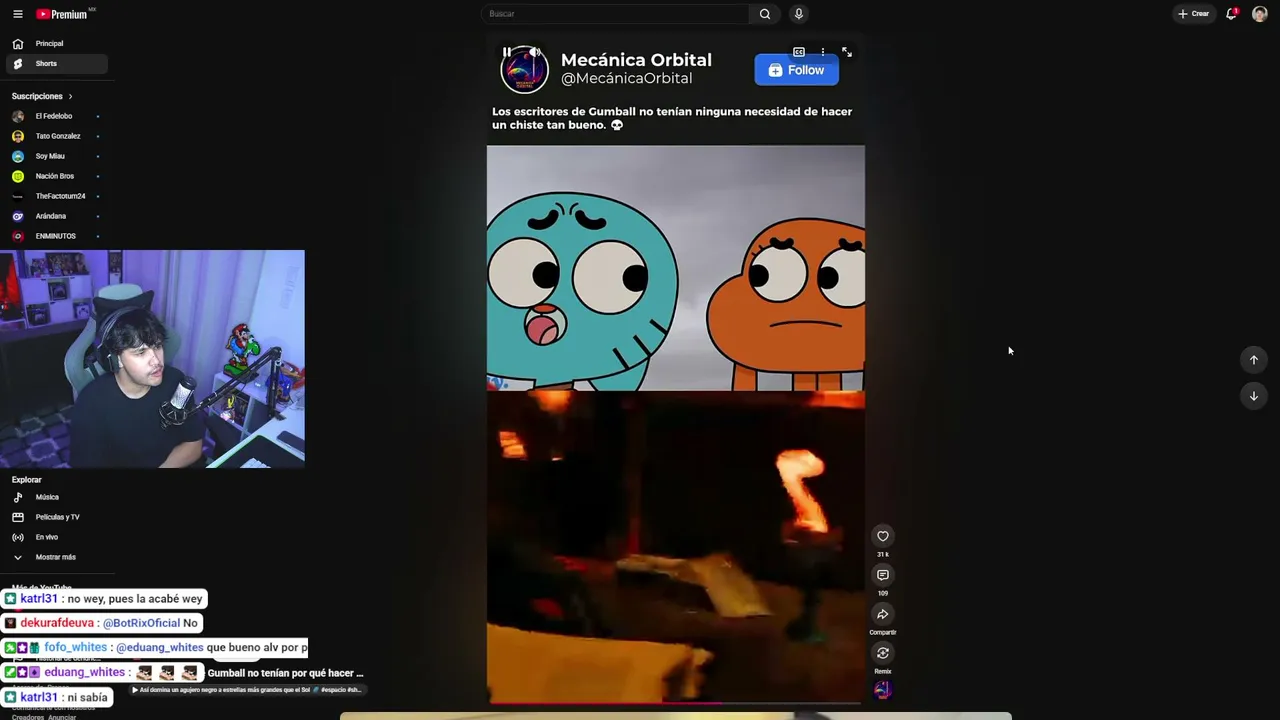Open the YouTube guide hamburger menu
Image resolution: width=1280 pixels, height=720 pixels.
(x=17, y=14)
